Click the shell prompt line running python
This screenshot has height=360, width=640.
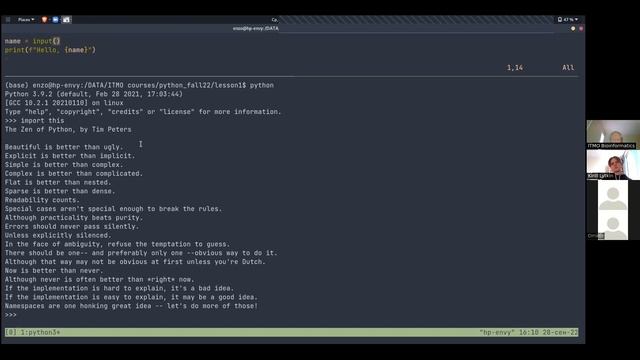tap(139, 85)
